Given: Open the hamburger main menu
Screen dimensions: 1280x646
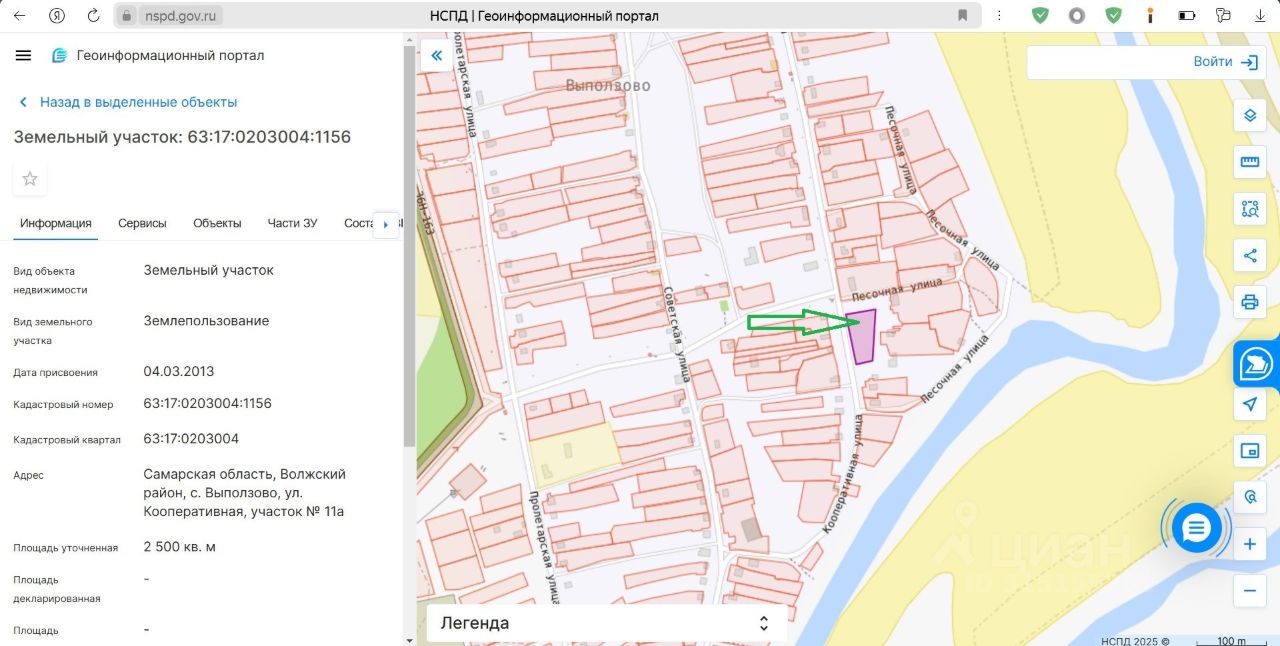Looking at the screenshot, I should point(23,55).
